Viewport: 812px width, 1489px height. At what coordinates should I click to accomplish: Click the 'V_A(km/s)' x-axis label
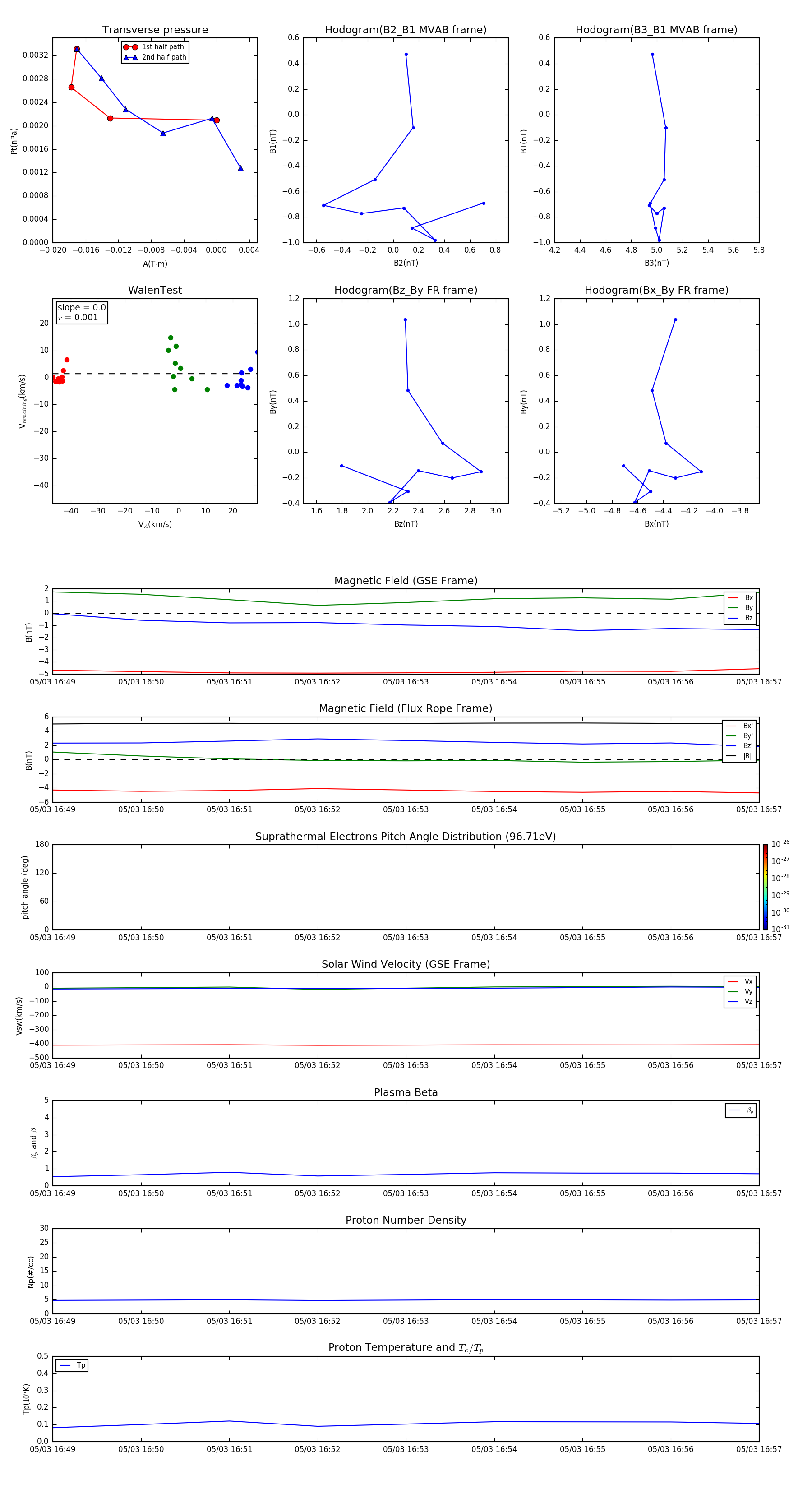[x=155, y=524]
